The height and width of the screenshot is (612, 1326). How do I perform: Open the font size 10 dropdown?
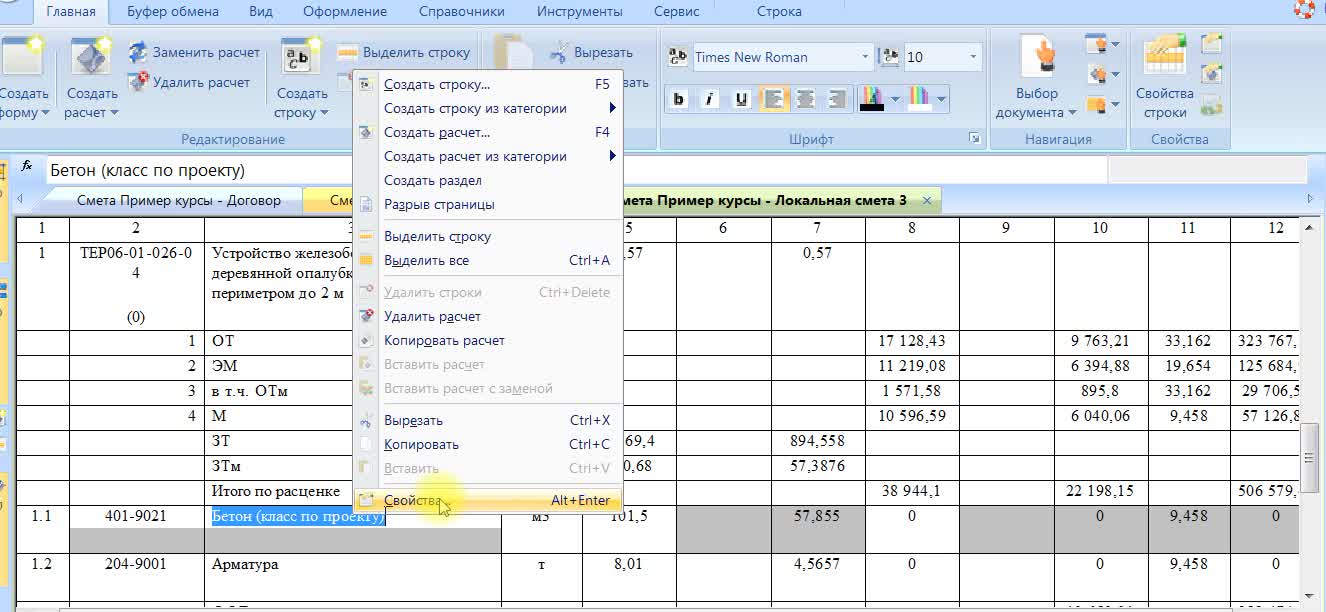(x=973, y=57)
